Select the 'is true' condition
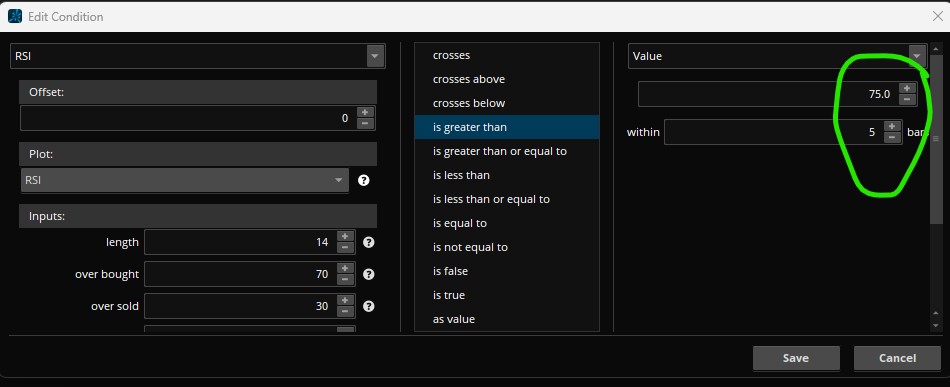 point(507,295)
